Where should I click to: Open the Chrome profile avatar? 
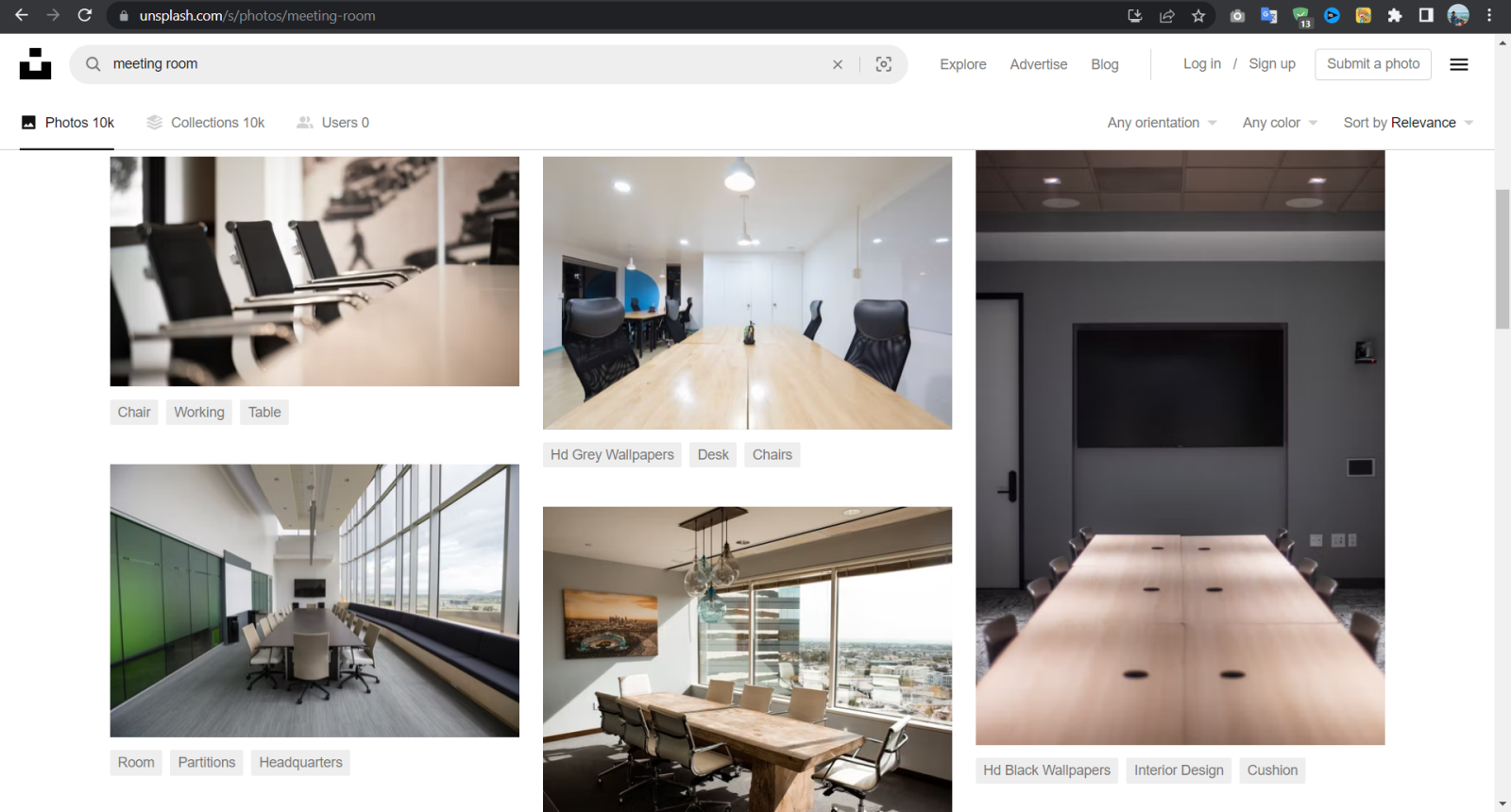[x=1458, y=15]
